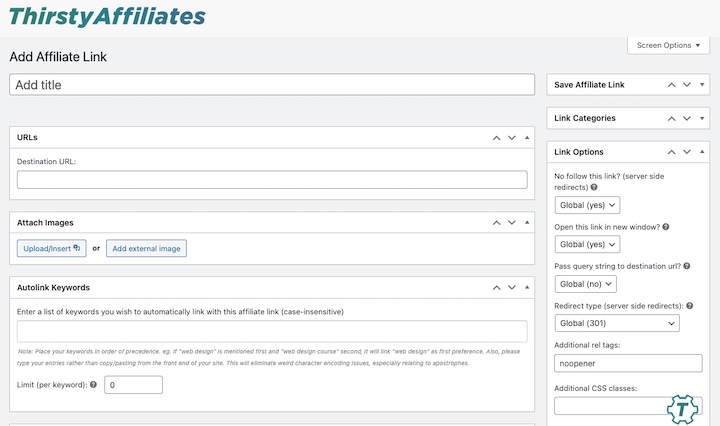Click the Upload/Insert button
Image resolution: width=720 pixels, height=426 pixels.
click(x=51, y=248)
